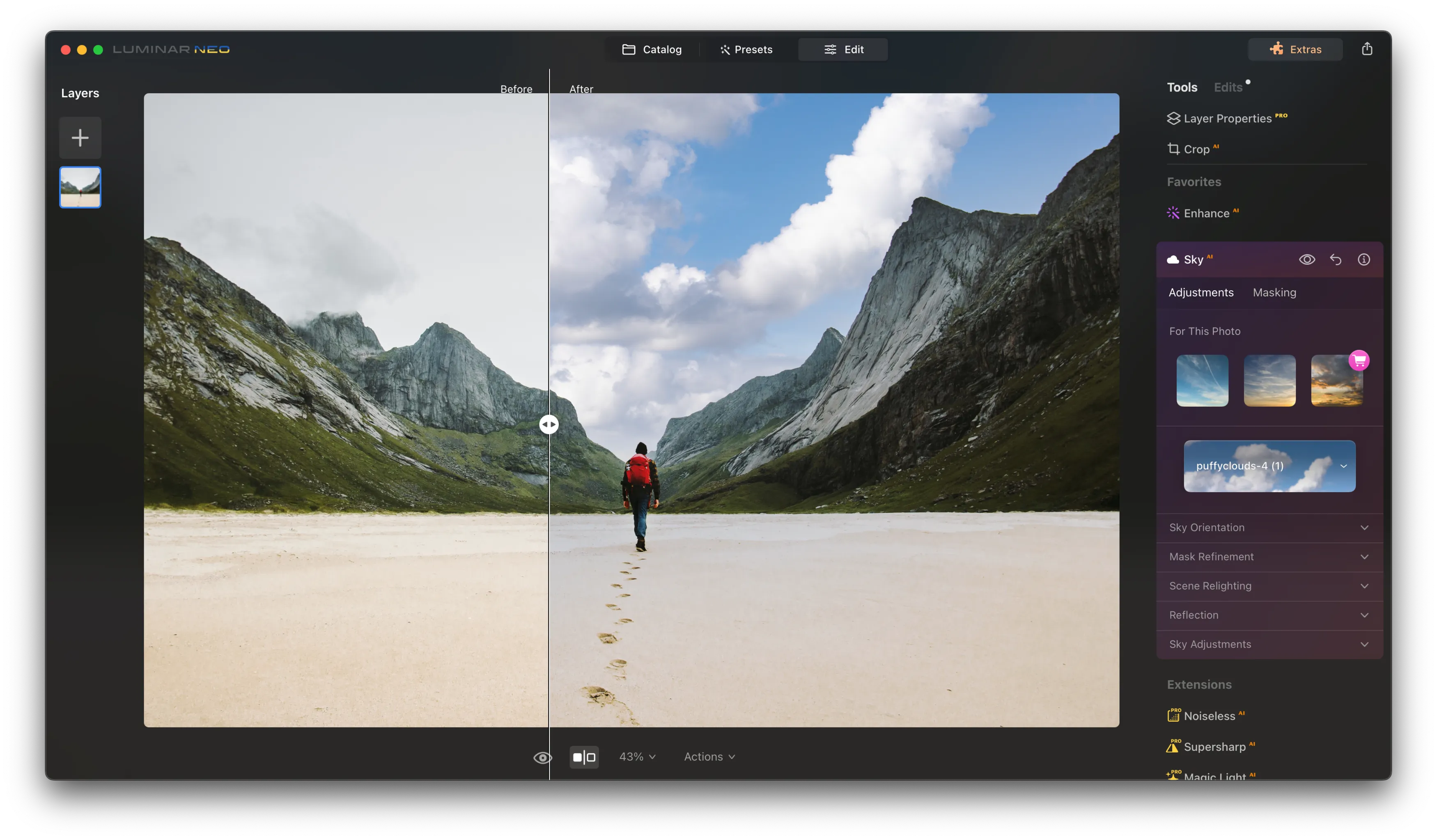Toggle the before/after split compare button

click(x=584, y=757)
